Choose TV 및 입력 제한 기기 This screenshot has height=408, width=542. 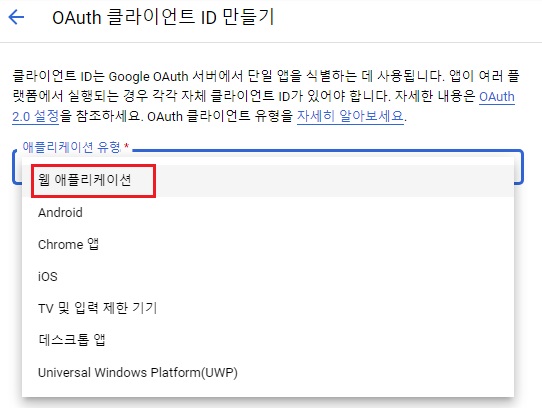click(268, 308)
